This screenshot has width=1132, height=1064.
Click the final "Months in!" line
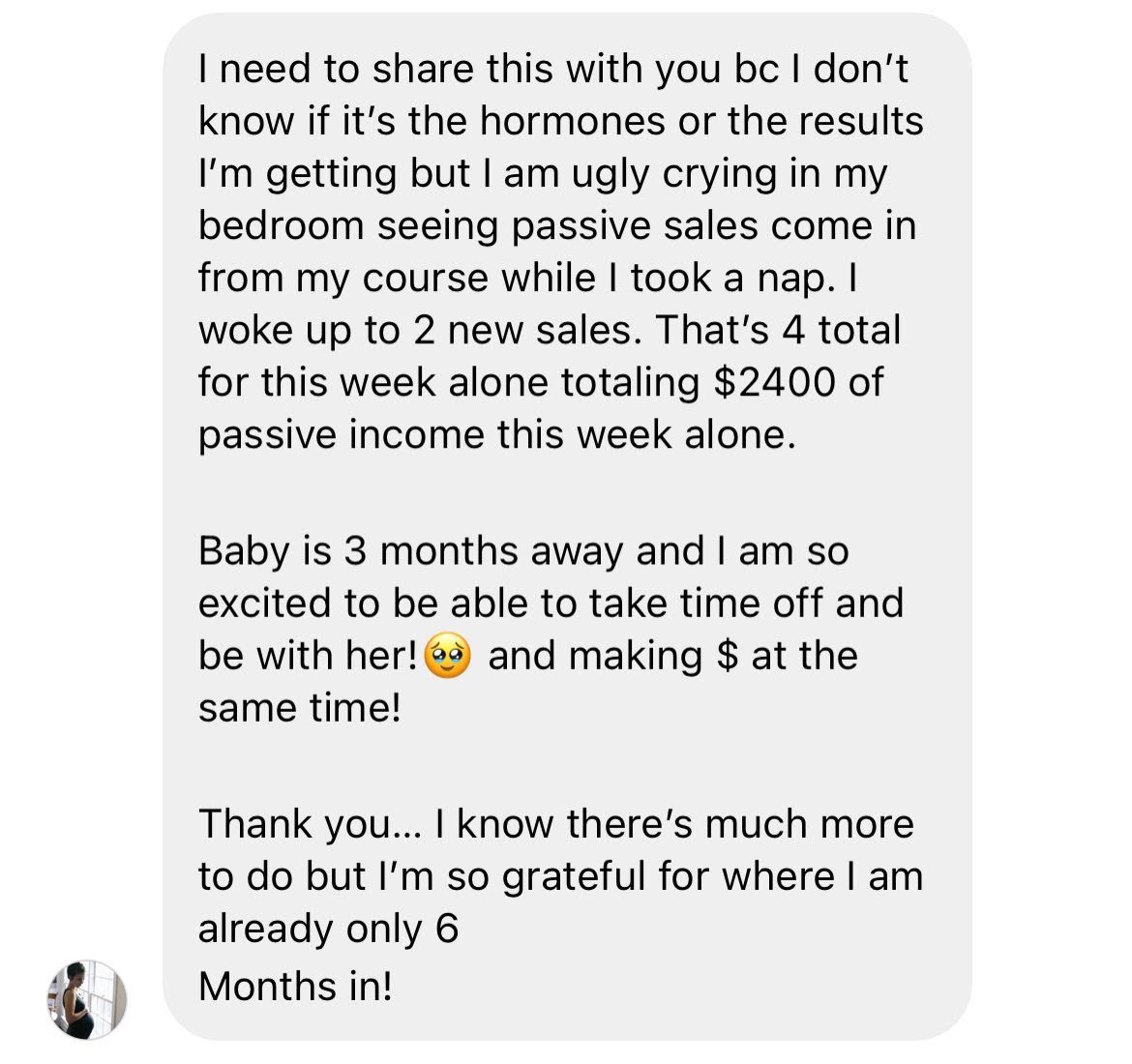coord(296,987)
